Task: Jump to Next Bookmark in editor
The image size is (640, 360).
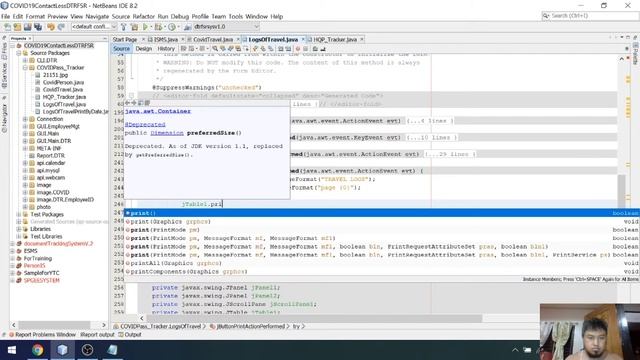Action: tap(264, 49)
